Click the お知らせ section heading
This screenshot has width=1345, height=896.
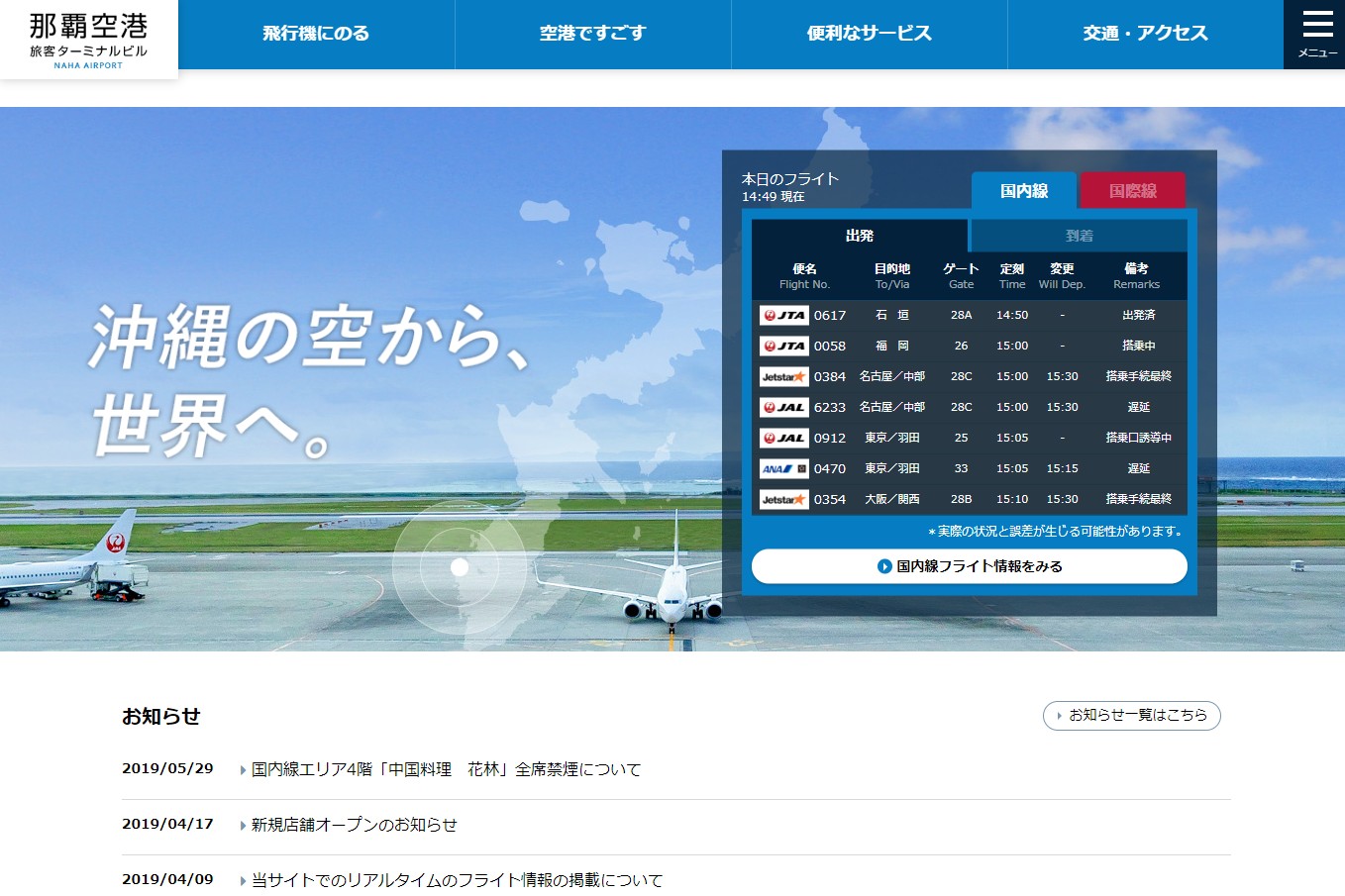(x=161, y=716)
